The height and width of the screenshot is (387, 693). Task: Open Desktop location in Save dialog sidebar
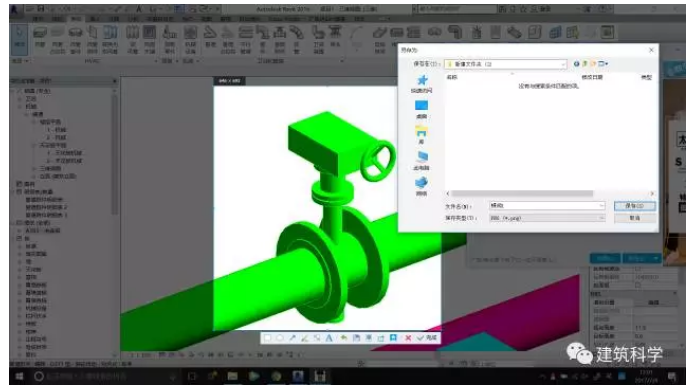422,109
